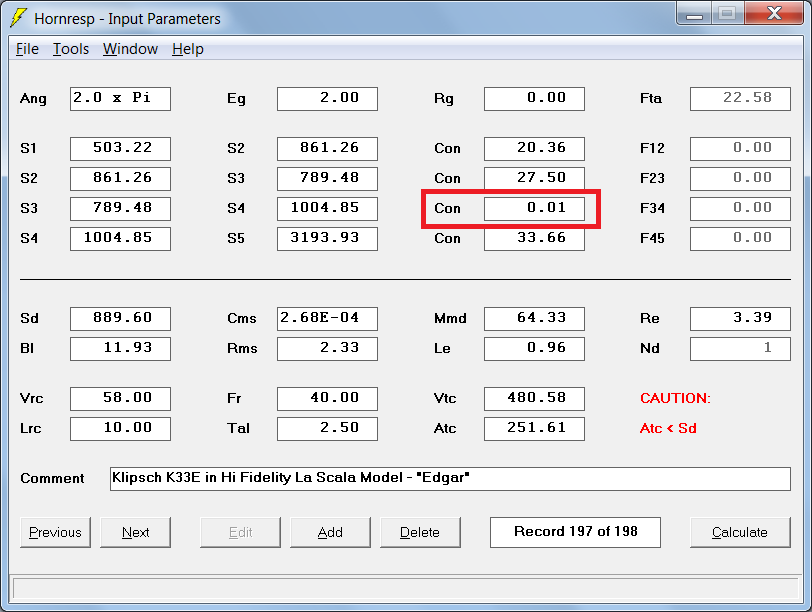Select the Con field showing 20.36
Screen dimensions: 812x612
534,149
